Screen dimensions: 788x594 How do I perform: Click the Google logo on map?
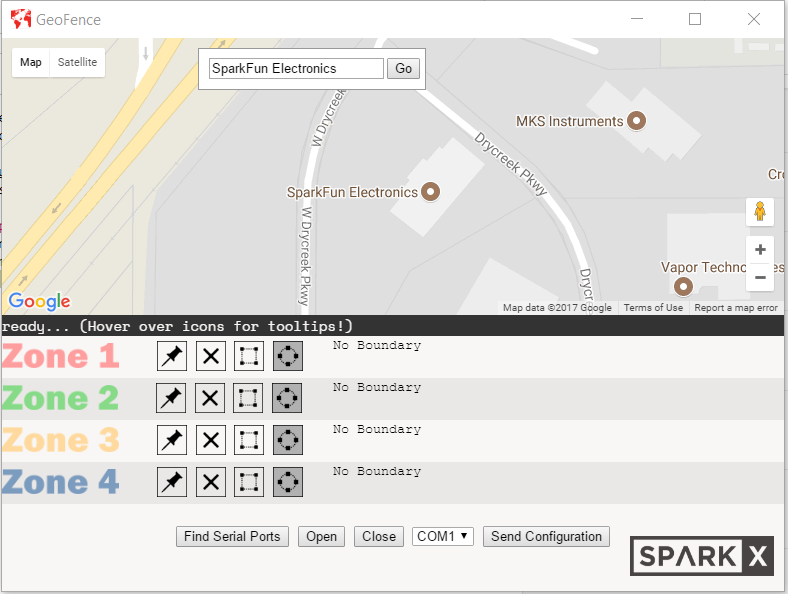(40, 301)
